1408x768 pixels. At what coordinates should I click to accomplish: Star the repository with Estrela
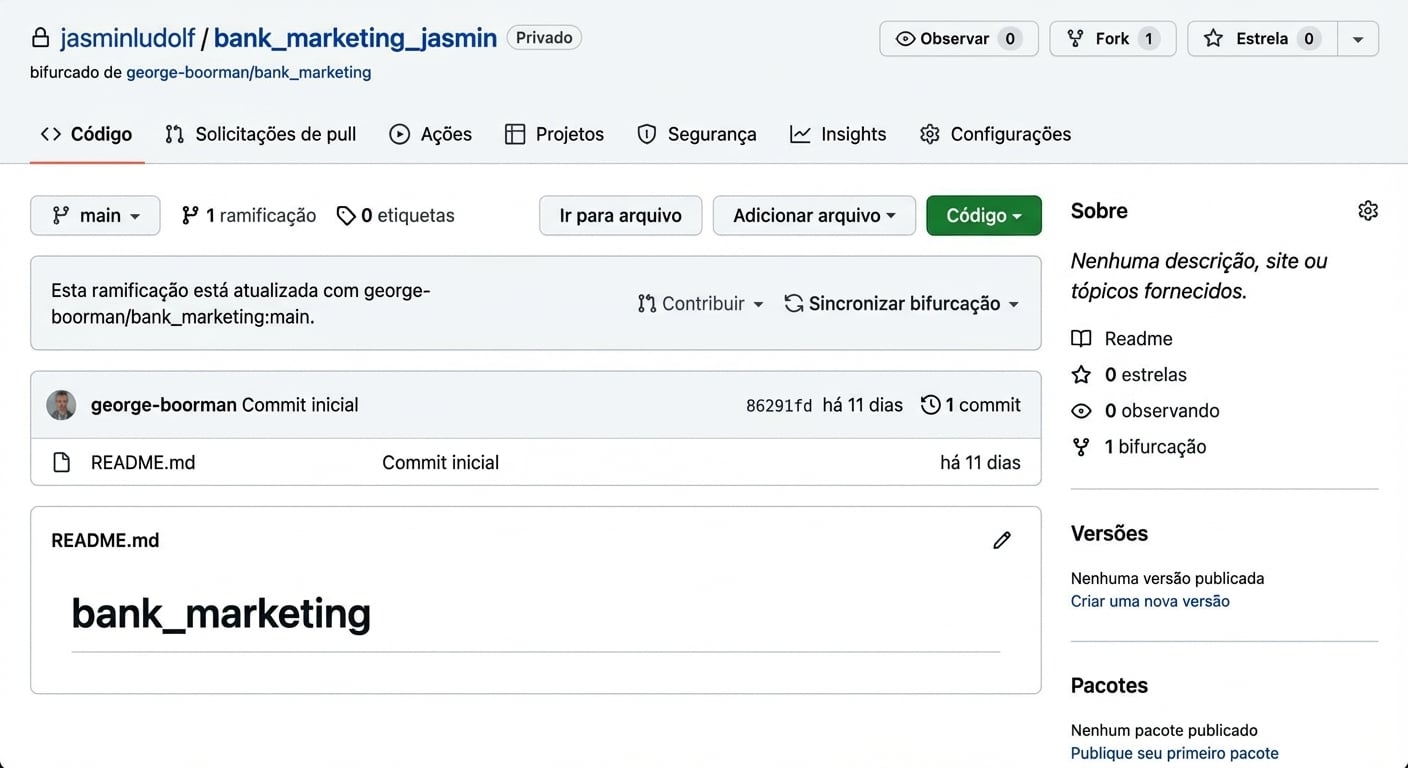(1262, 39)
